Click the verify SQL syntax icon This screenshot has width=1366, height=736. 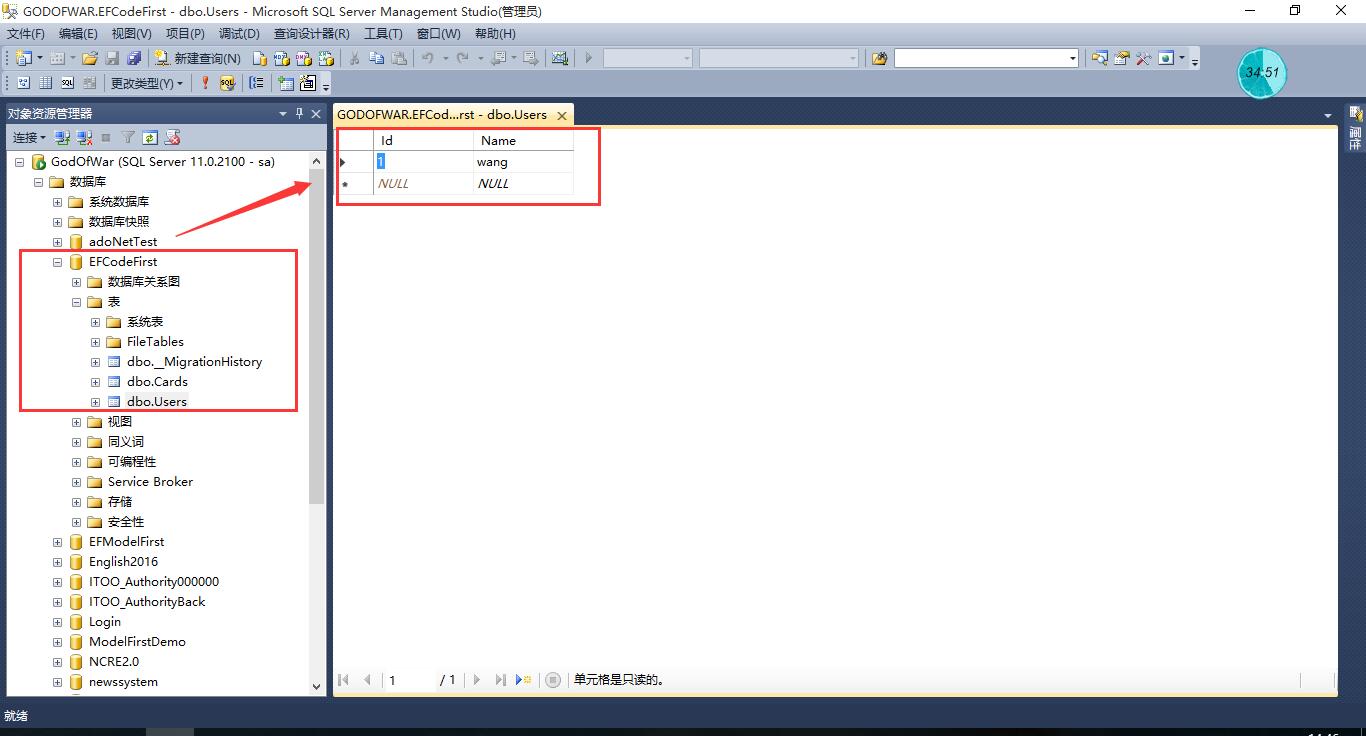pos(227,83)
